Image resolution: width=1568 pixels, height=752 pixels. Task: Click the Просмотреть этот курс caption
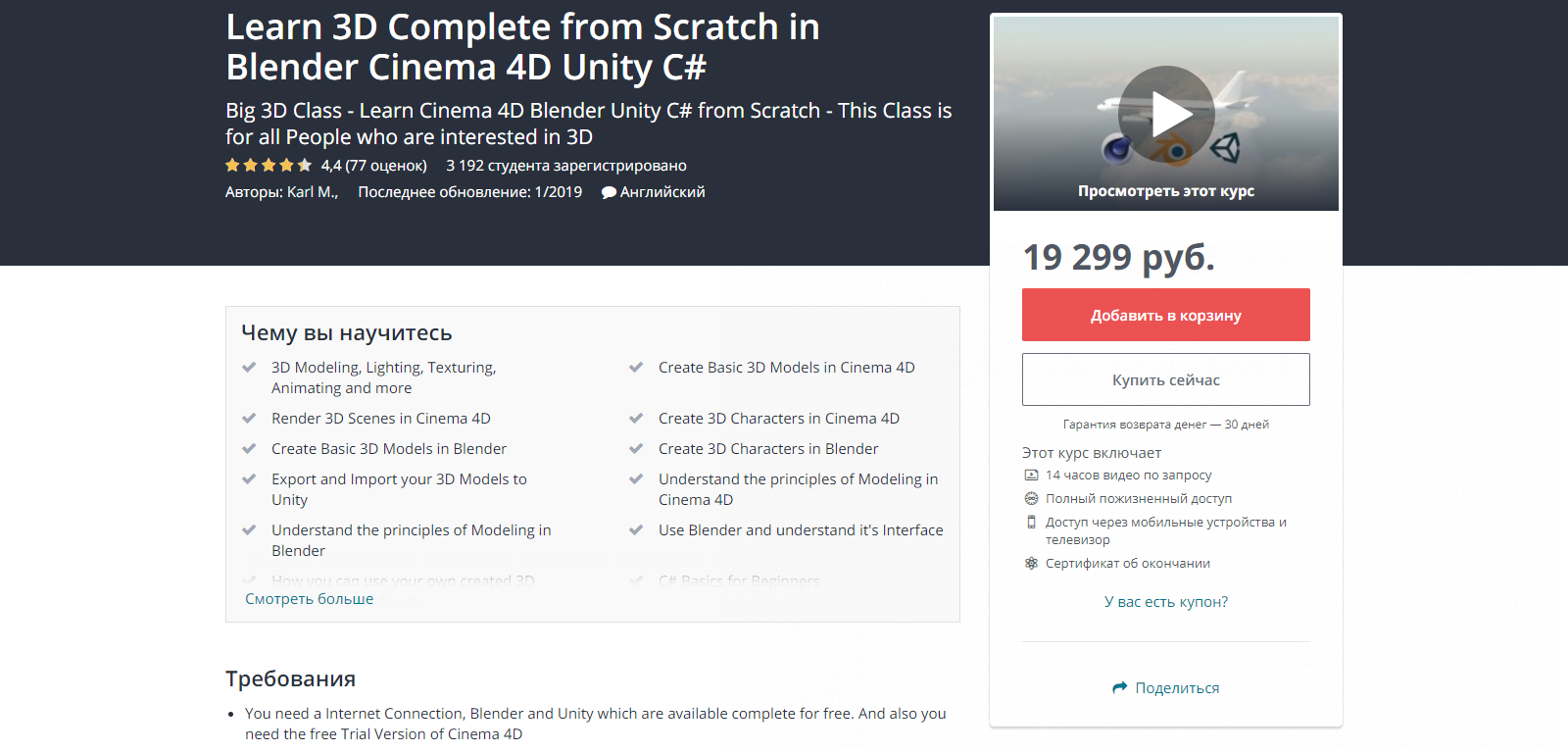1165,191
